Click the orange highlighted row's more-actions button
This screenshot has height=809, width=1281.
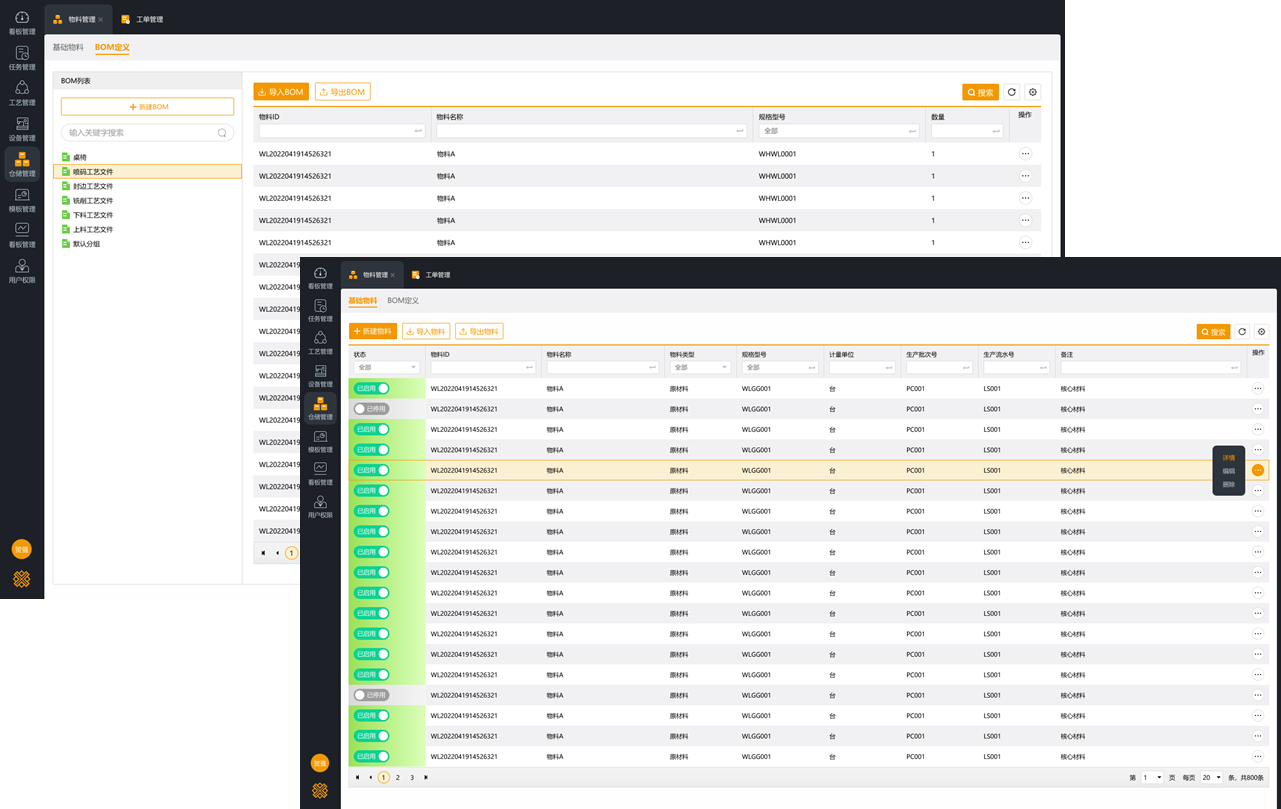[x=1257, y=470]
